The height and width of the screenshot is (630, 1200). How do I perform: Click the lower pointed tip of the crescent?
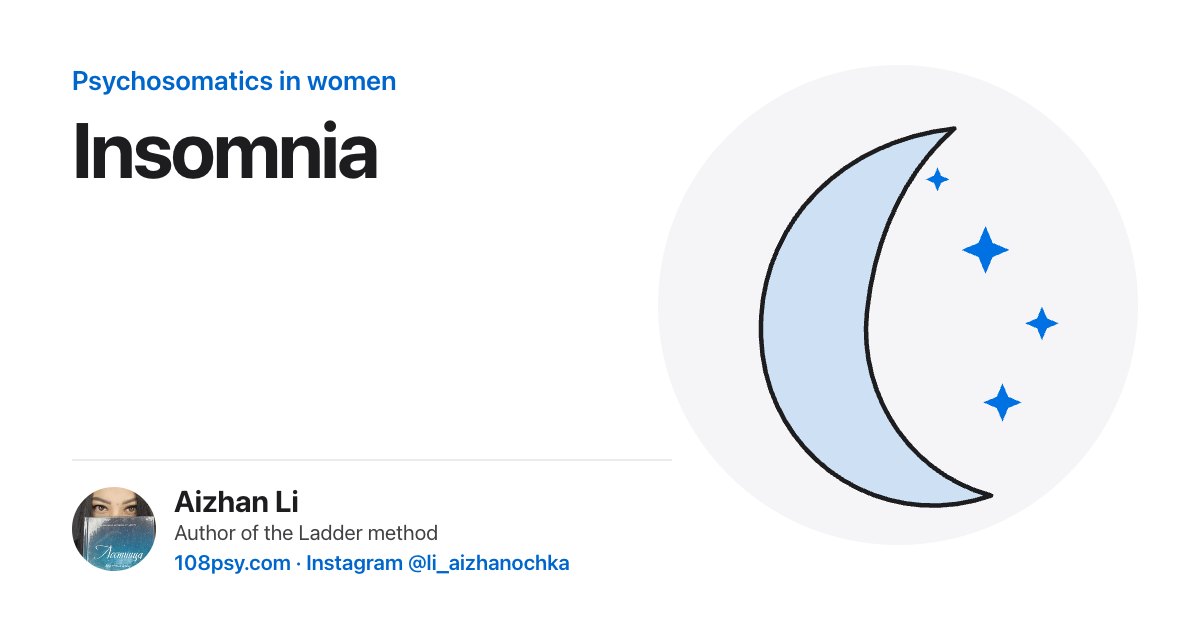tap(985, 495)
